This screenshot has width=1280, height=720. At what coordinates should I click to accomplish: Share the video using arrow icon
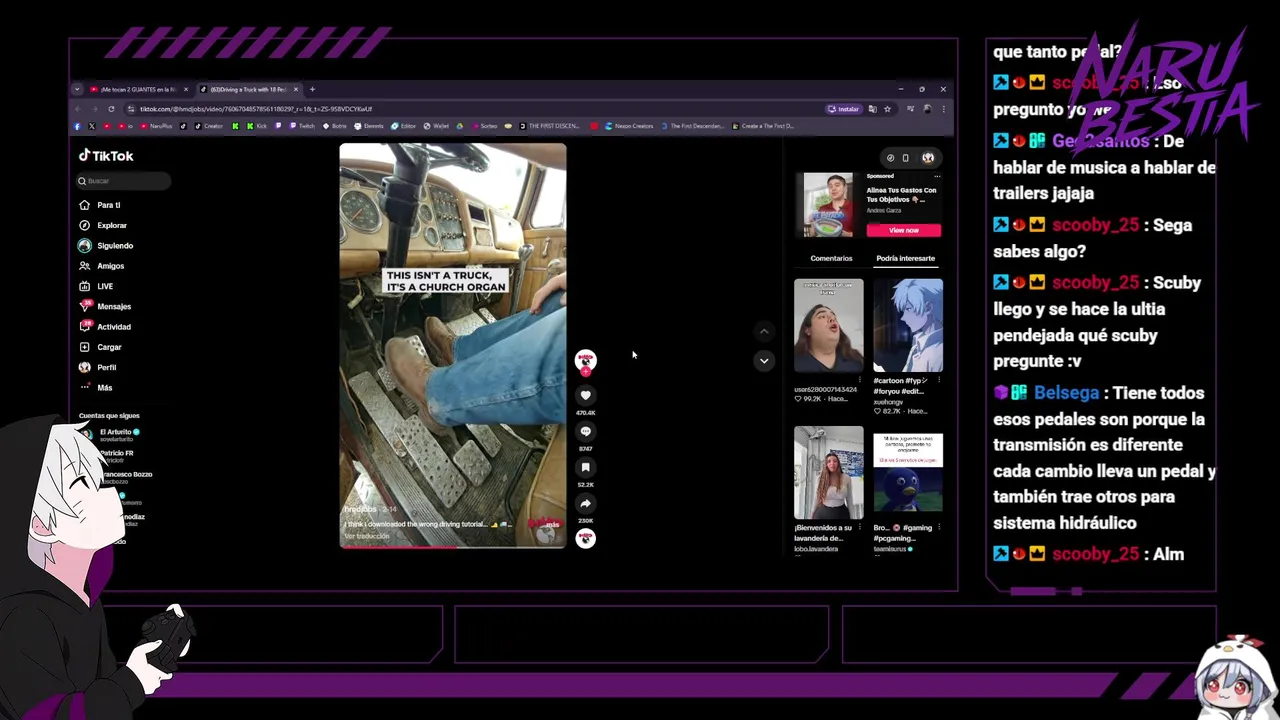pos(586,503)
